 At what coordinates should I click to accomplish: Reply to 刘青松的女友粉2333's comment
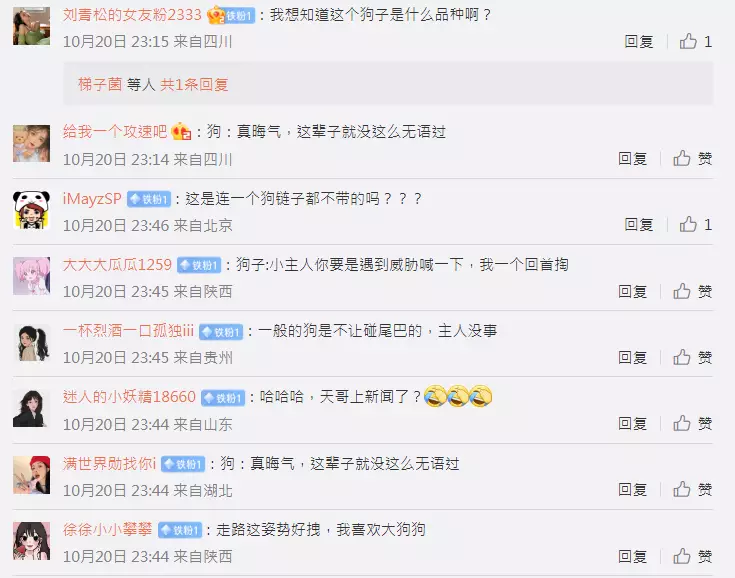638,42
